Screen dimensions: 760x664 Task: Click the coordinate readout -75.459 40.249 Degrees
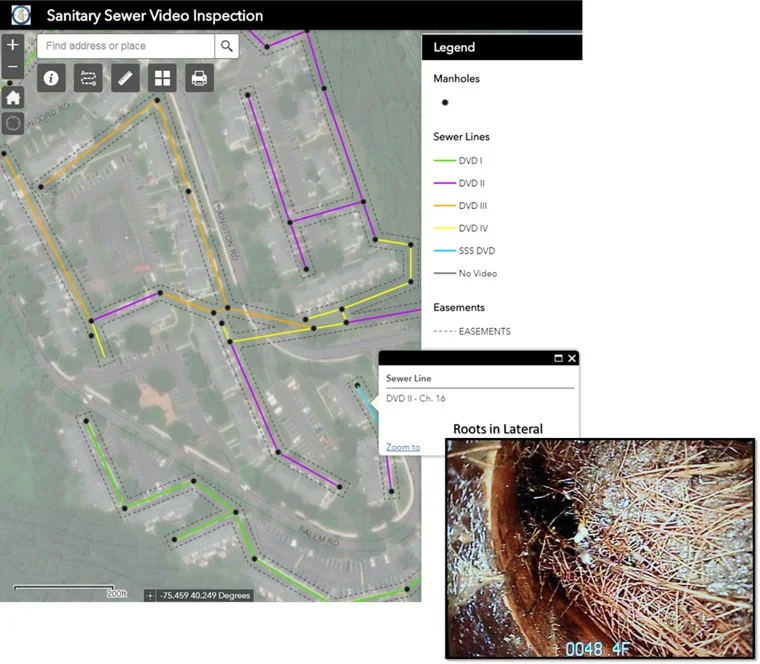coord(206,596)
